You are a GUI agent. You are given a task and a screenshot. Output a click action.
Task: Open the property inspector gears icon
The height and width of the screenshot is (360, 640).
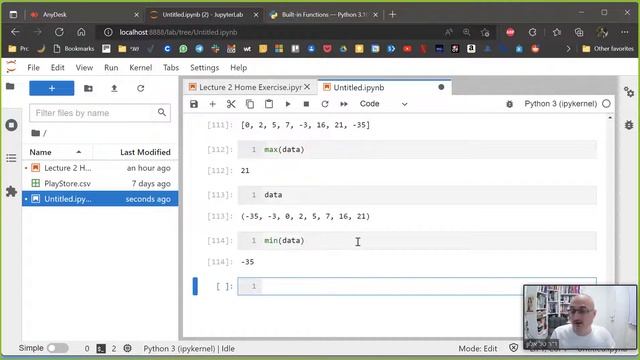coord(629,92)
